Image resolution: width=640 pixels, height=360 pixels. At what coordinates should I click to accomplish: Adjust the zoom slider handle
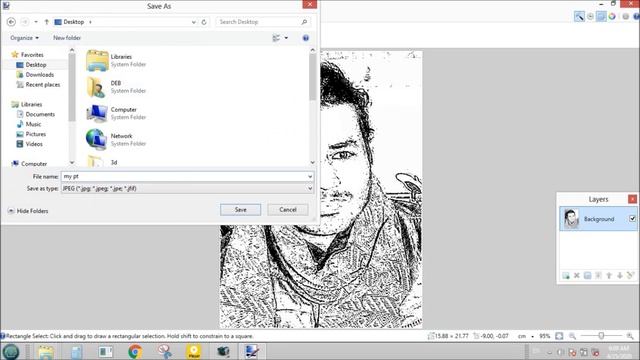(x=601, y=336)
